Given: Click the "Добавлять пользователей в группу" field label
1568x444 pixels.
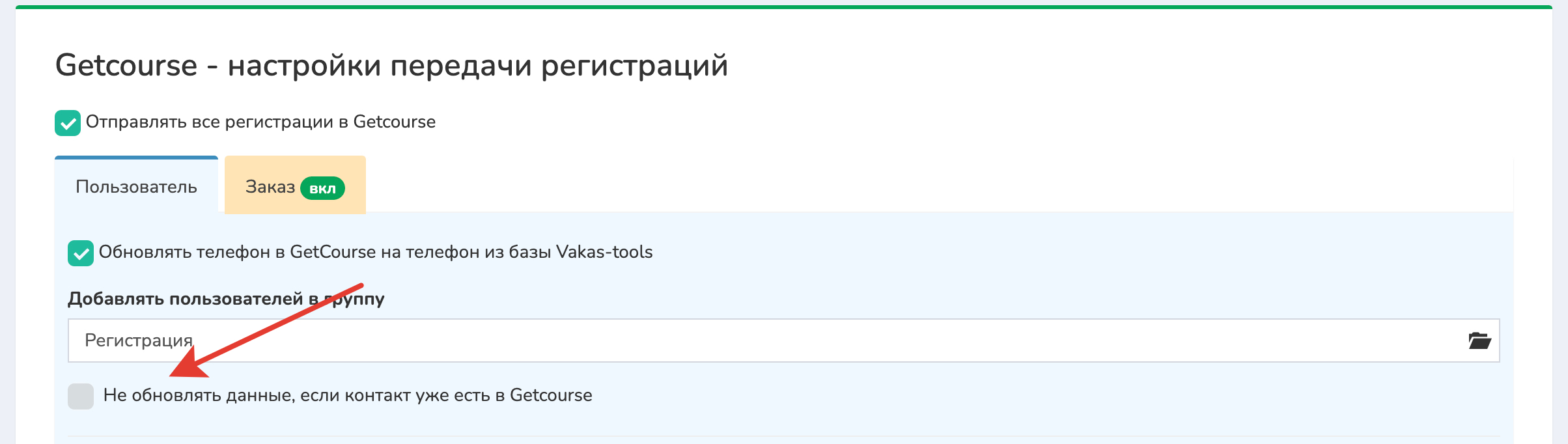Looking at the screenshot, I should coord(226,299).
